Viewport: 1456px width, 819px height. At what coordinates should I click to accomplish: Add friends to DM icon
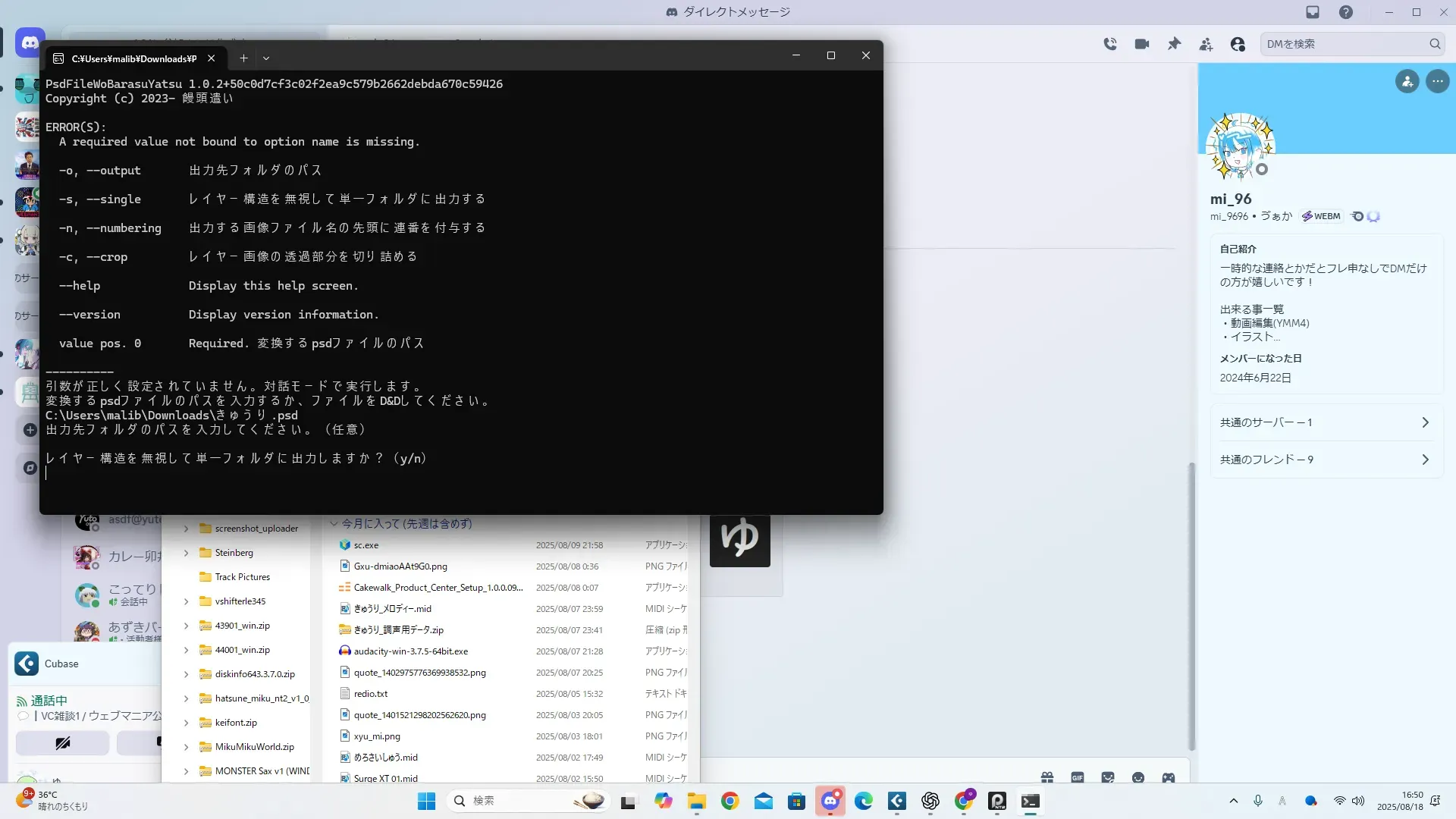coord(1206,44)
